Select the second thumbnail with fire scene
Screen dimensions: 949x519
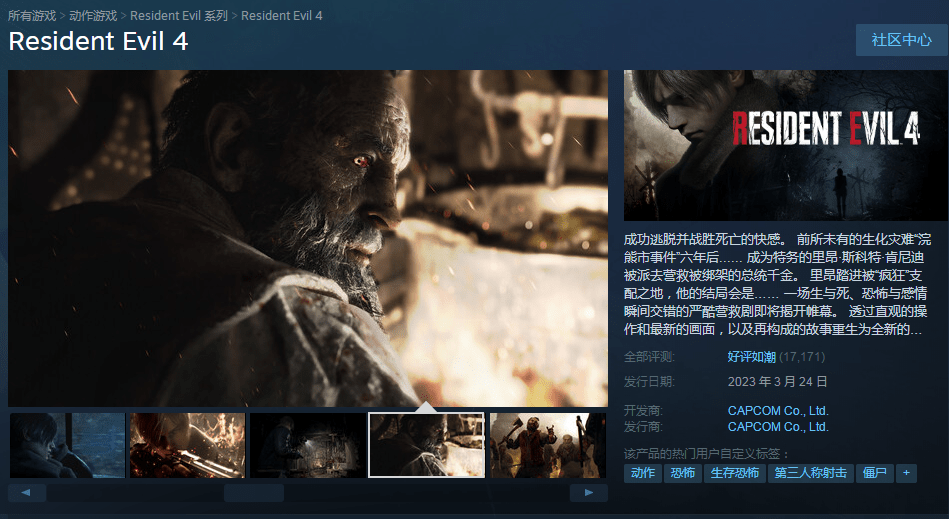coord(188,445)
